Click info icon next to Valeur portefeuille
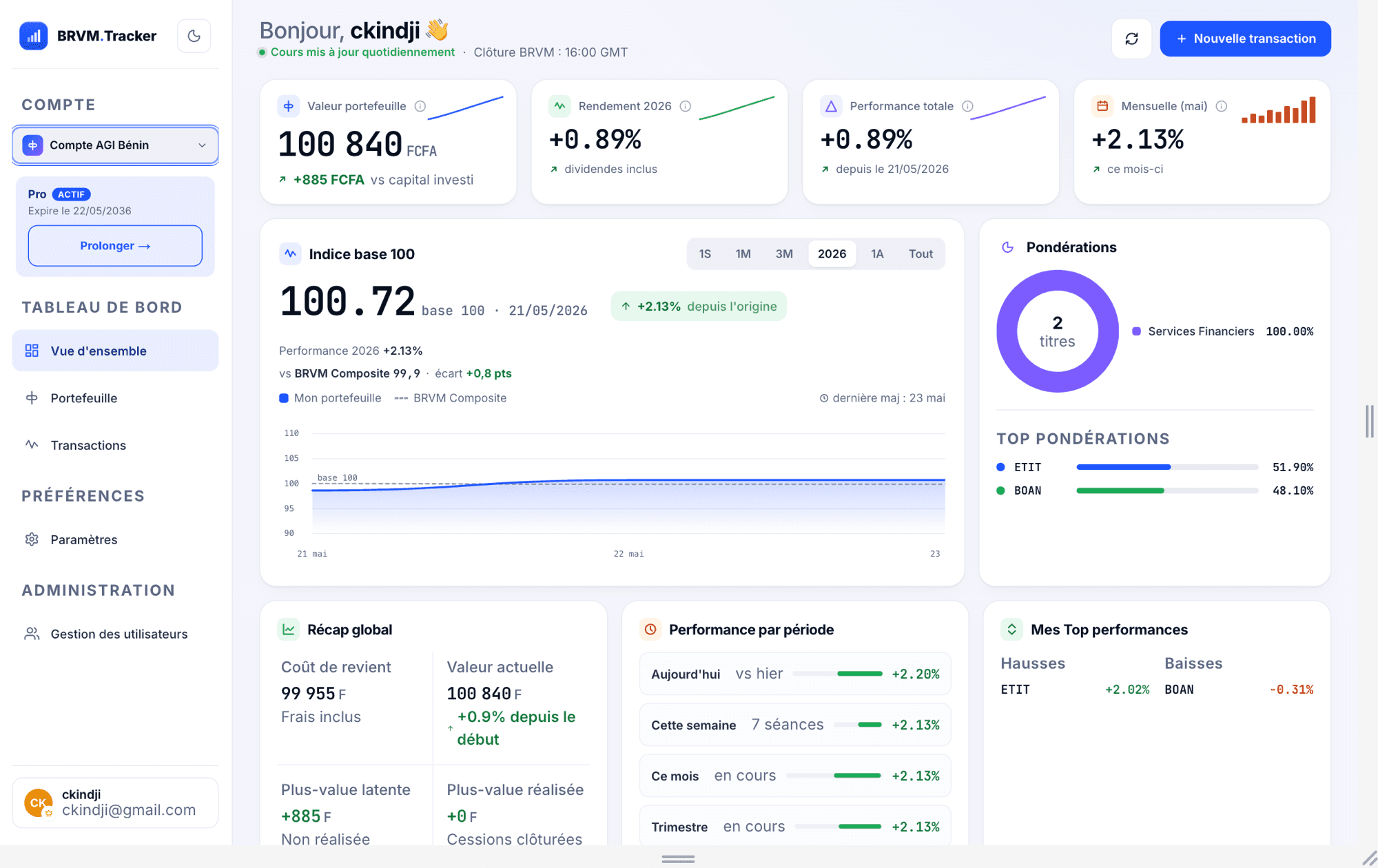This screenshot has height=868, width=1378. click(x=420, y=106)
